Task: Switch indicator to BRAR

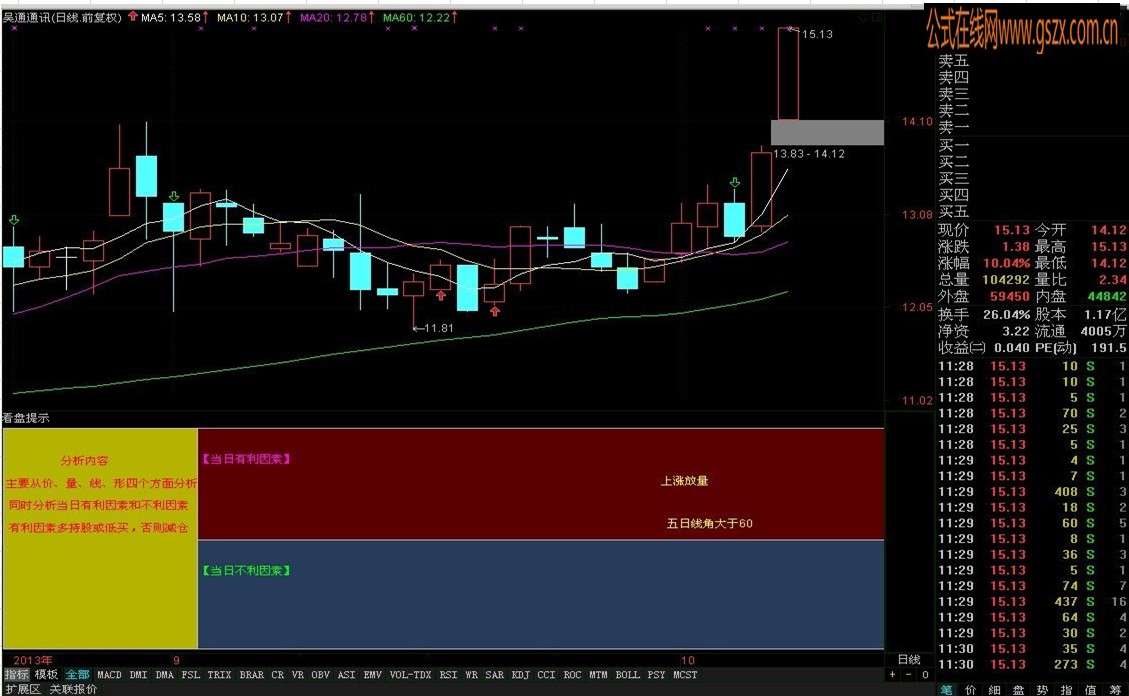Action: (x=251, y=674)
